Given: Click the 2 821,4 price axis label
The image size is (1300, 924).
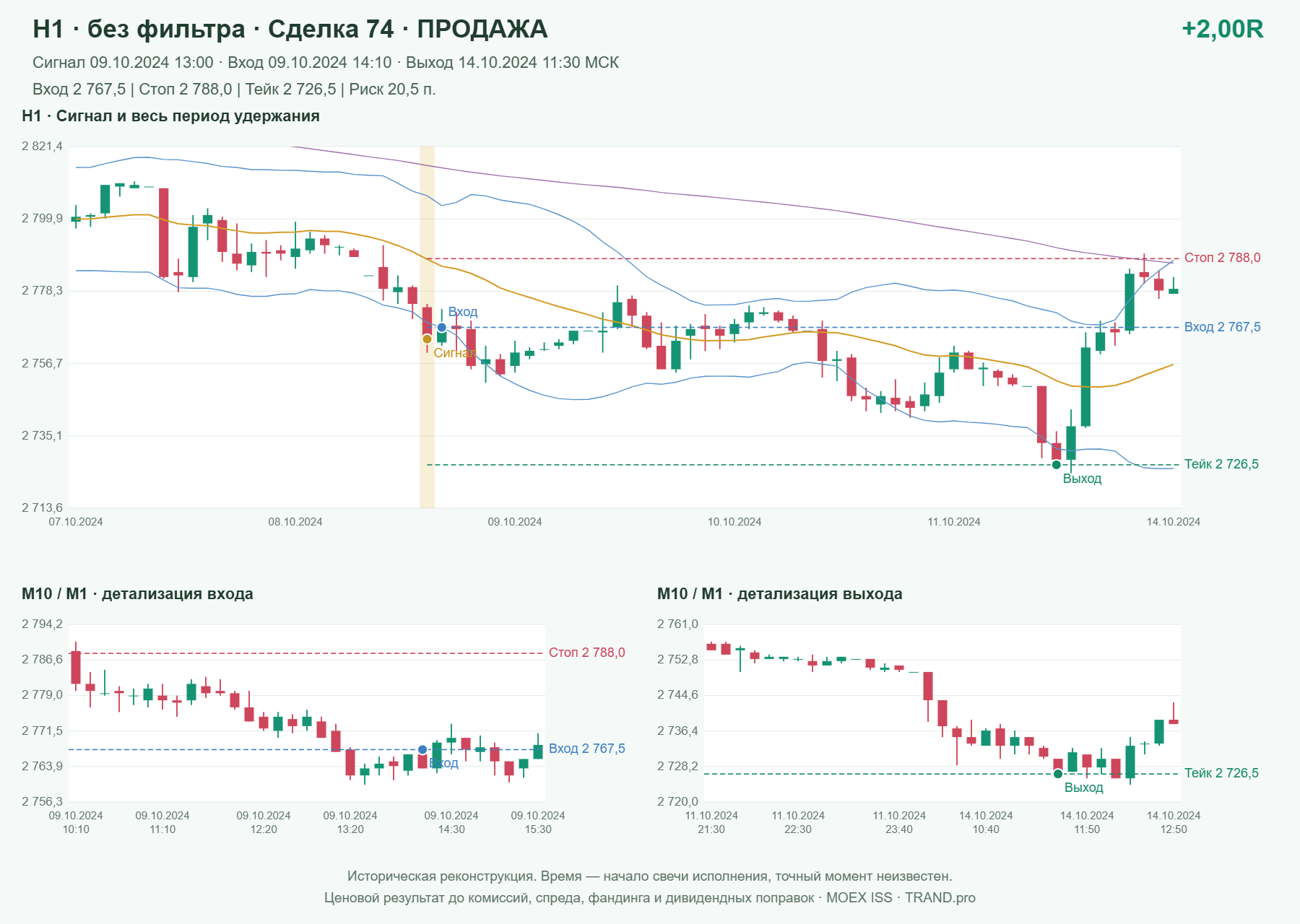Looking at the screenshot, I should click(x=42, y=147).
